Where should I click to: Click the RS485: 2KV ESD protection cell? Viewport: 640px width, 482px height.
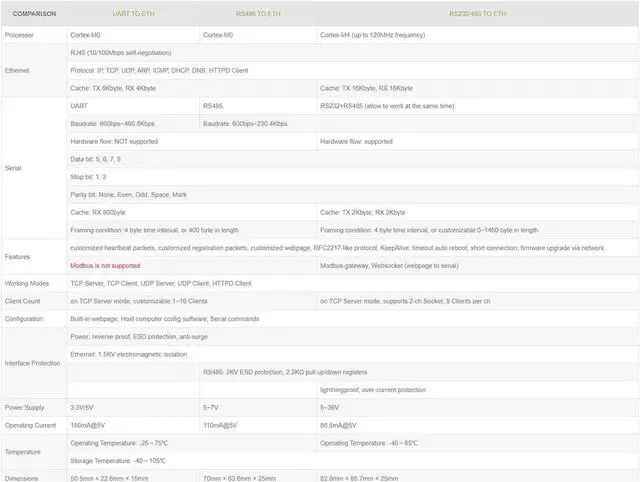tap(419, 372)
